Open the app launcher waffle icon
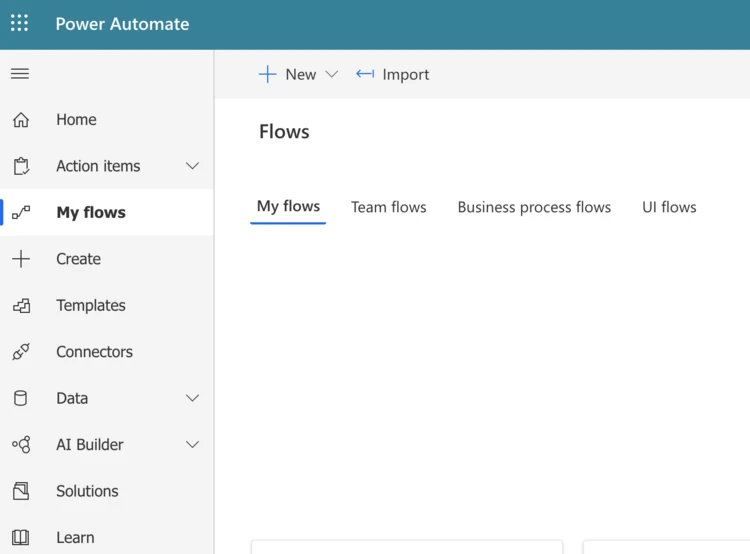The width and height of the screenshot is (750, 554). [20, 24]
